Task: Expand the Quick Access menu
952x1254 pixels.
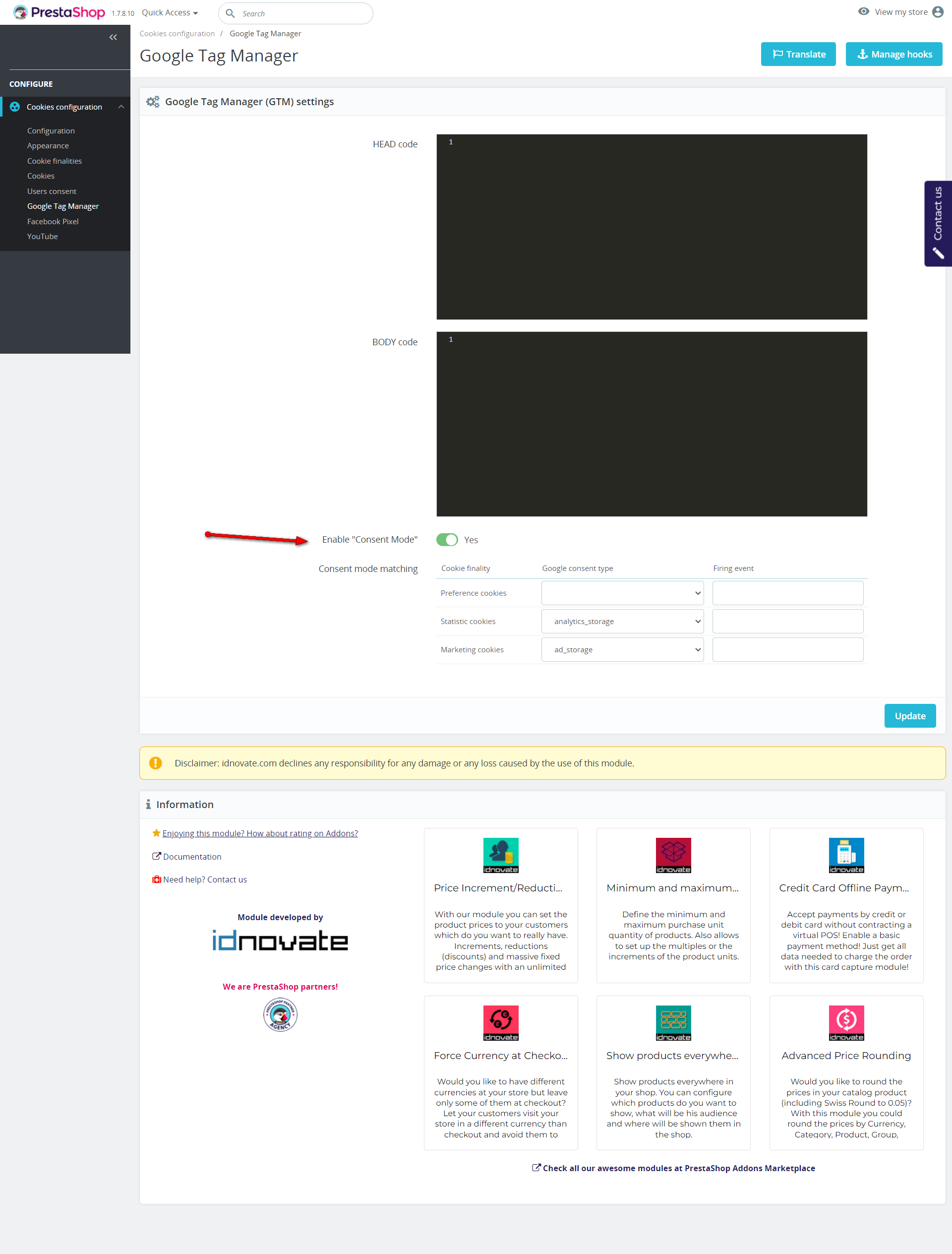Action: [170, 12]
